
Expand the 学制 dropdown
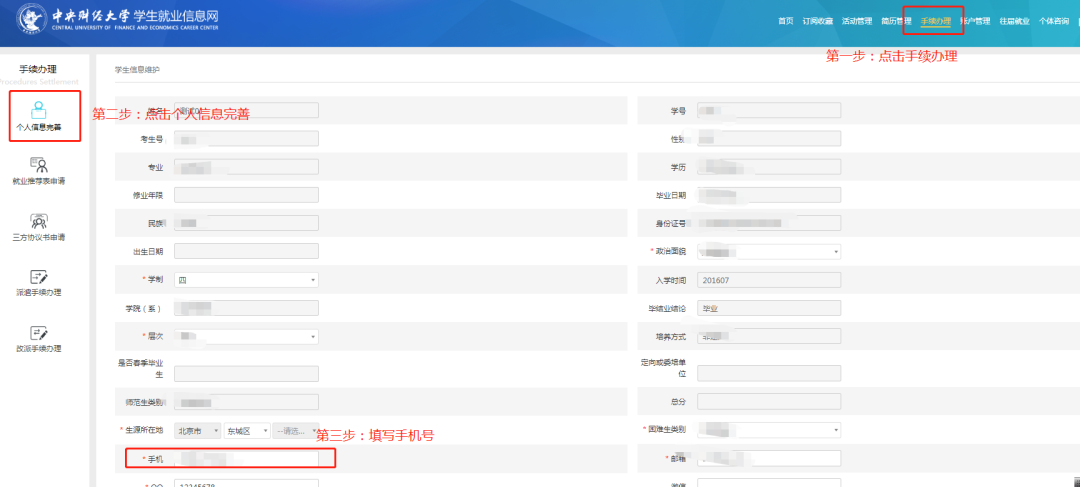coord(246,280)
